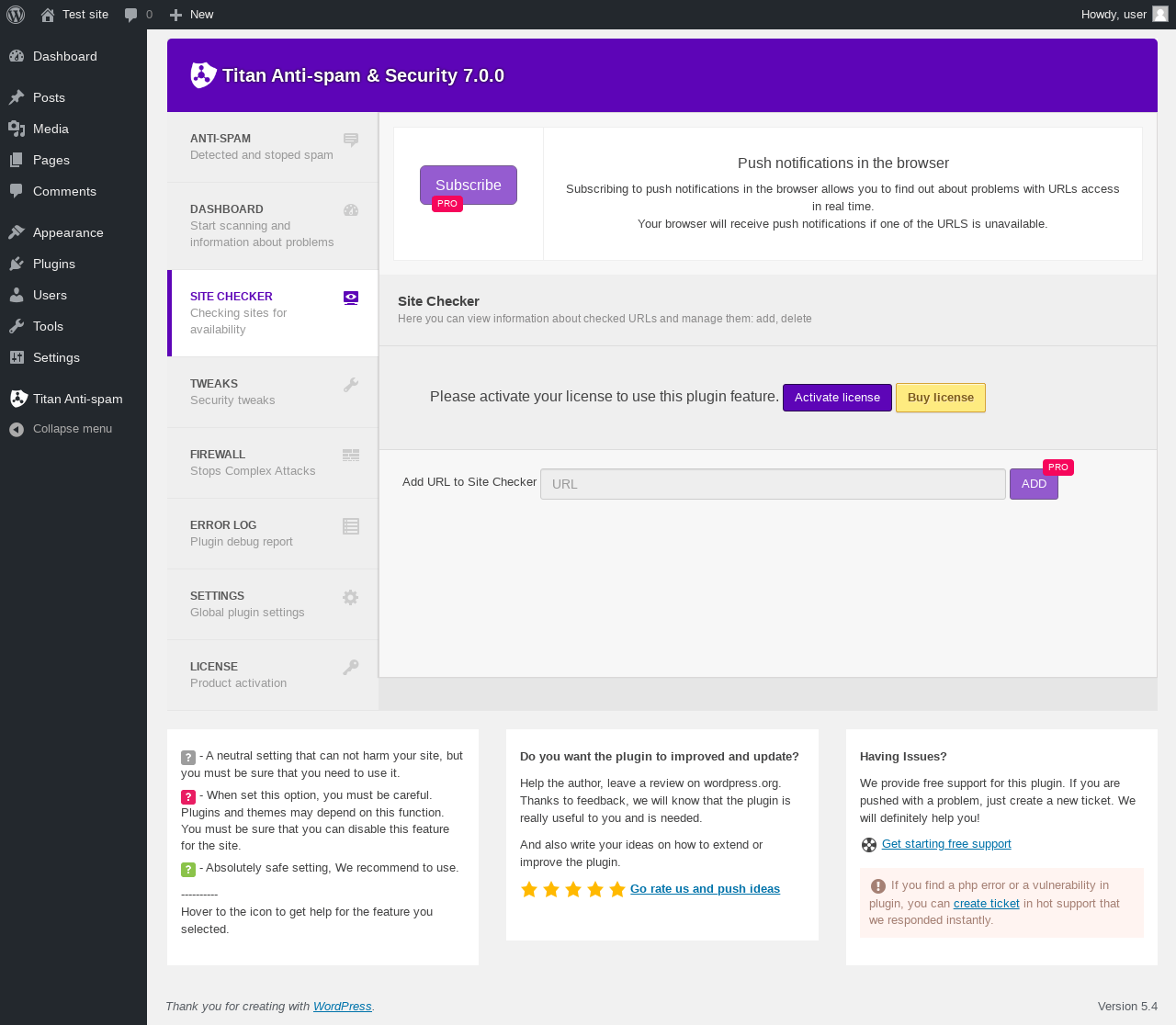Viewport: 1176px width, 1025px height.
Task: Click the PRO badge on ADD button
Action: click(1058, 467)
